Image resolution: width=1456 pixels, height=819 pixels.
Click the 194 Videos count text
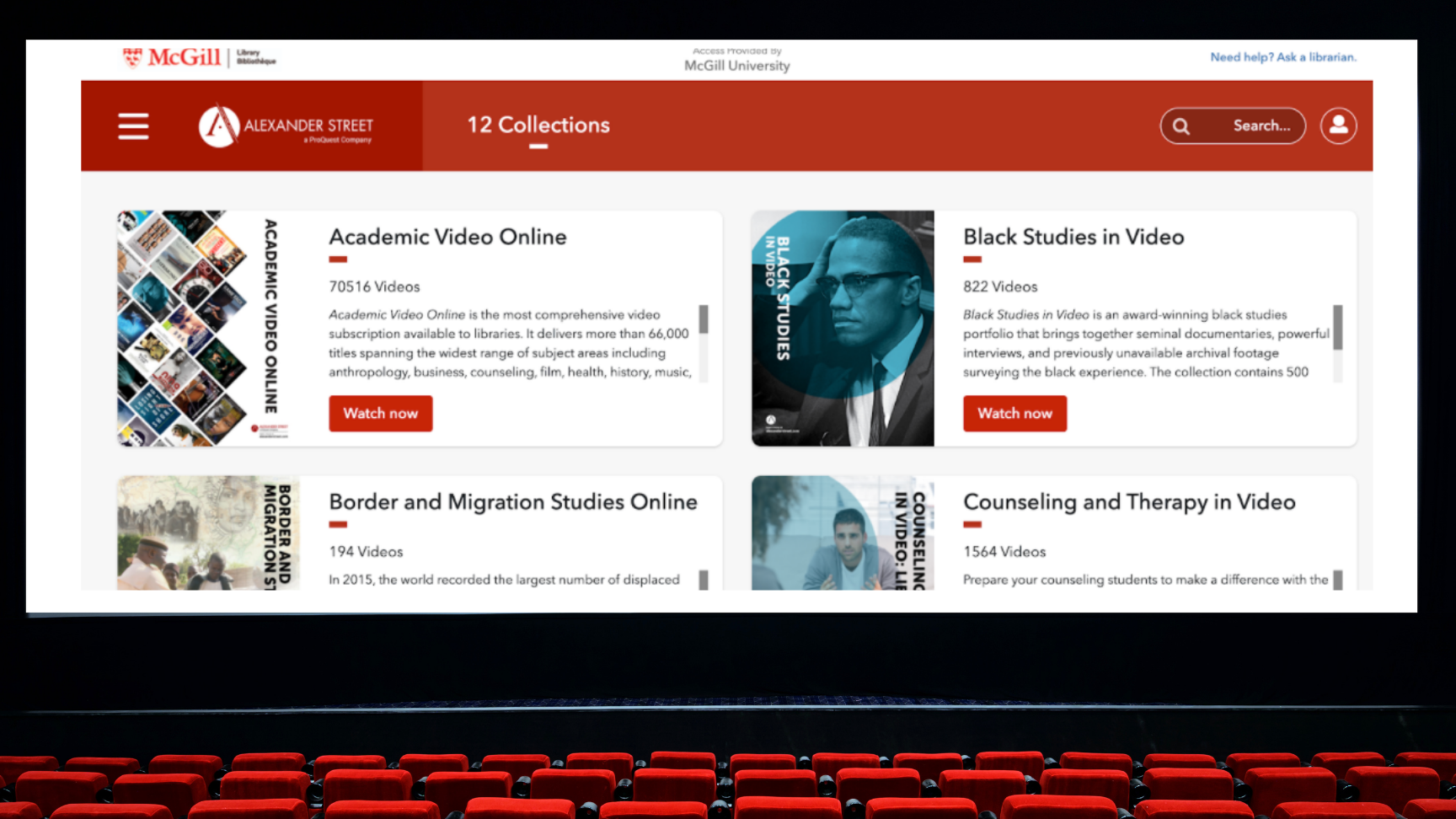pyautogui.click(x=366, y=552)
